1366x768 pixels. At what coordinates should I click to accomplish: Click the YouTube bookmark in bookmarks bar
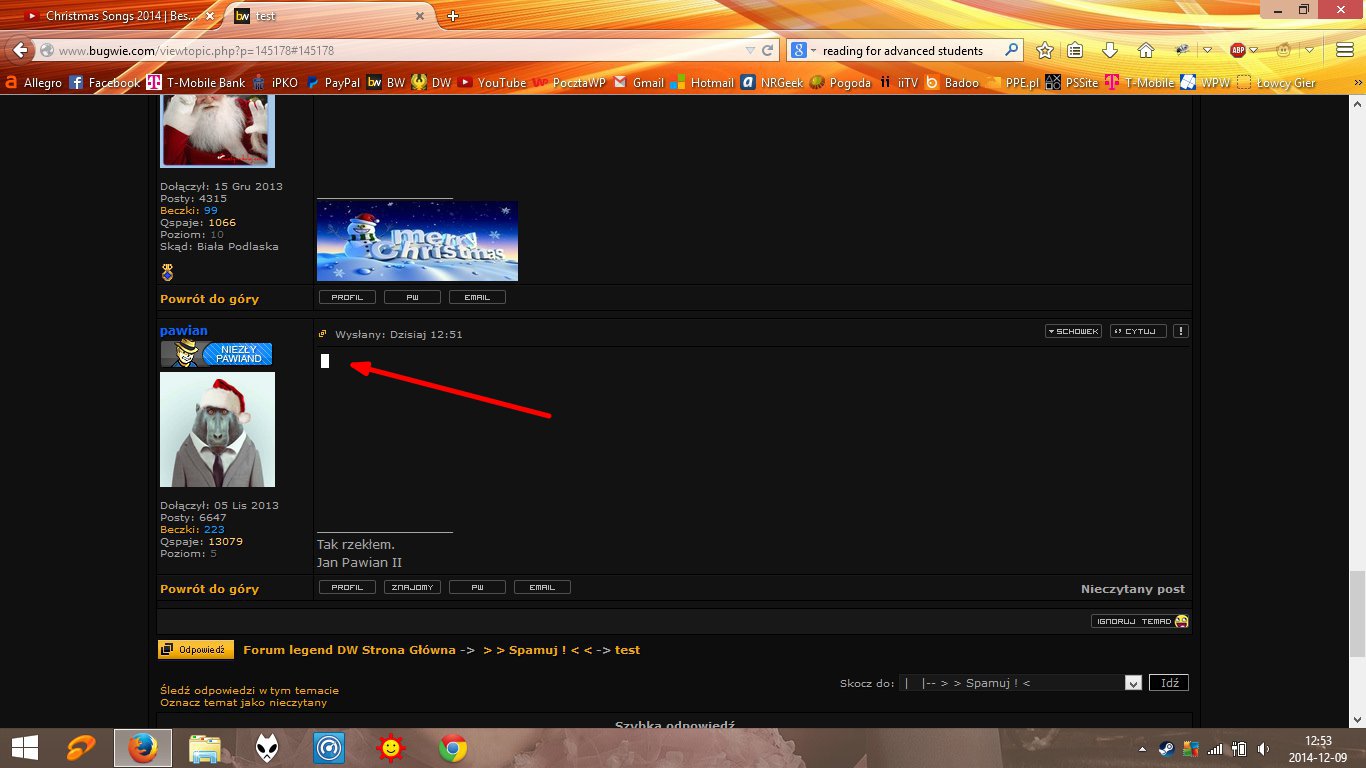pos(492,83)
